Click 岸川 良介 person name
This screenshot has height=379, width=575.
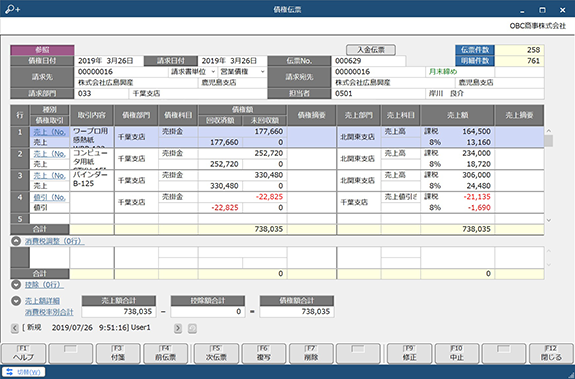click(x=446, y=93)
